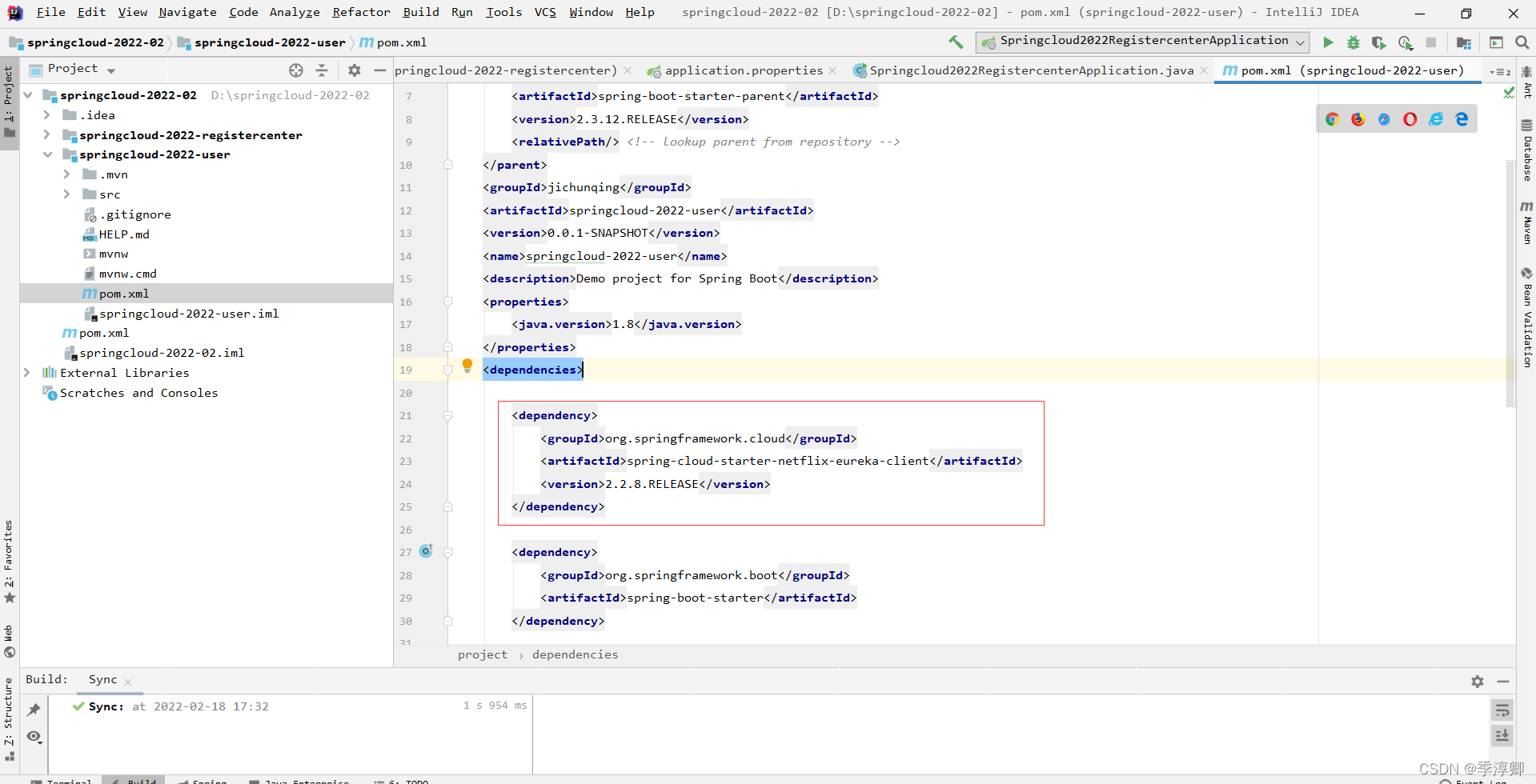Open the Maven tool window
Screen dimensions: 1536x784
tap(1526, 222)
